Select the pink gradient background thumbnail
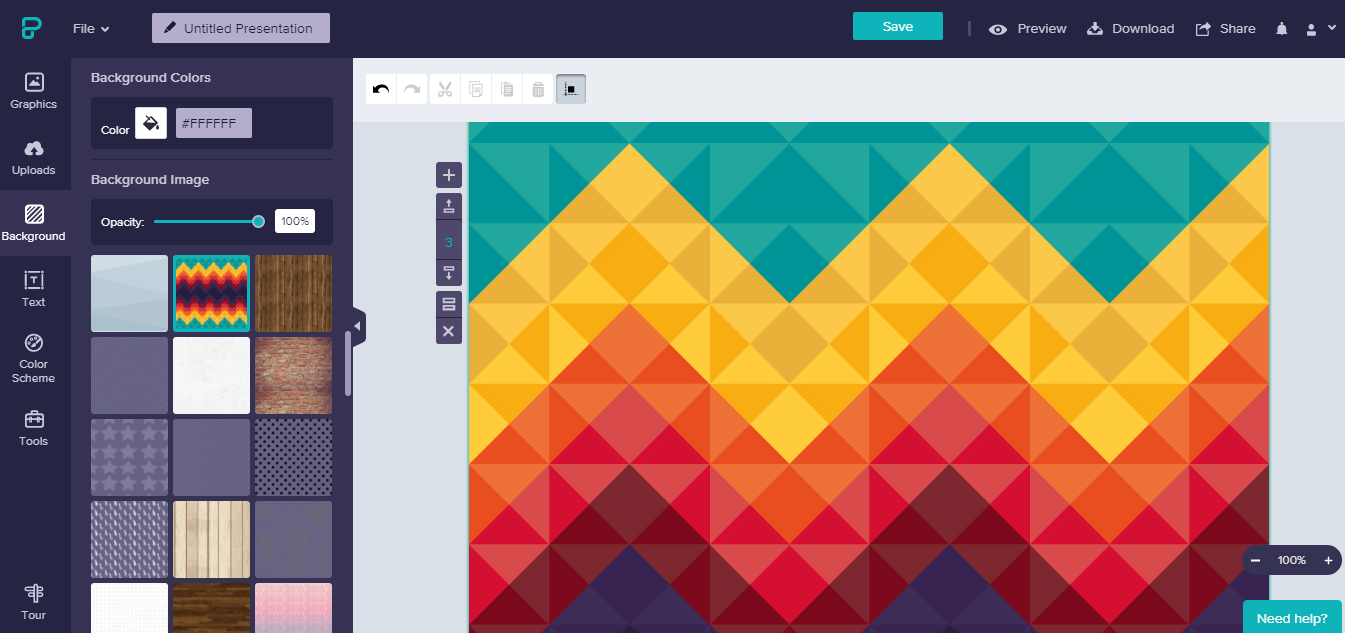1345x633 pixels. click(x=294, y=608)
